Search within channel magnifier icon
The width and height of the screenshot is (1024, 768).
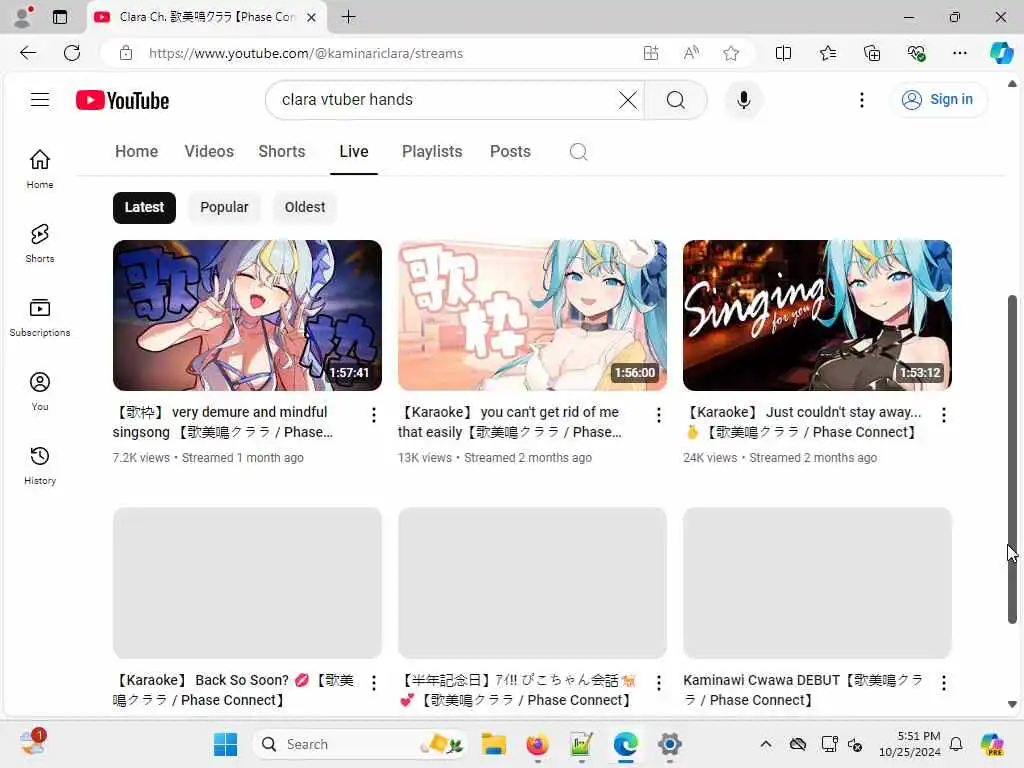[578, 152]
